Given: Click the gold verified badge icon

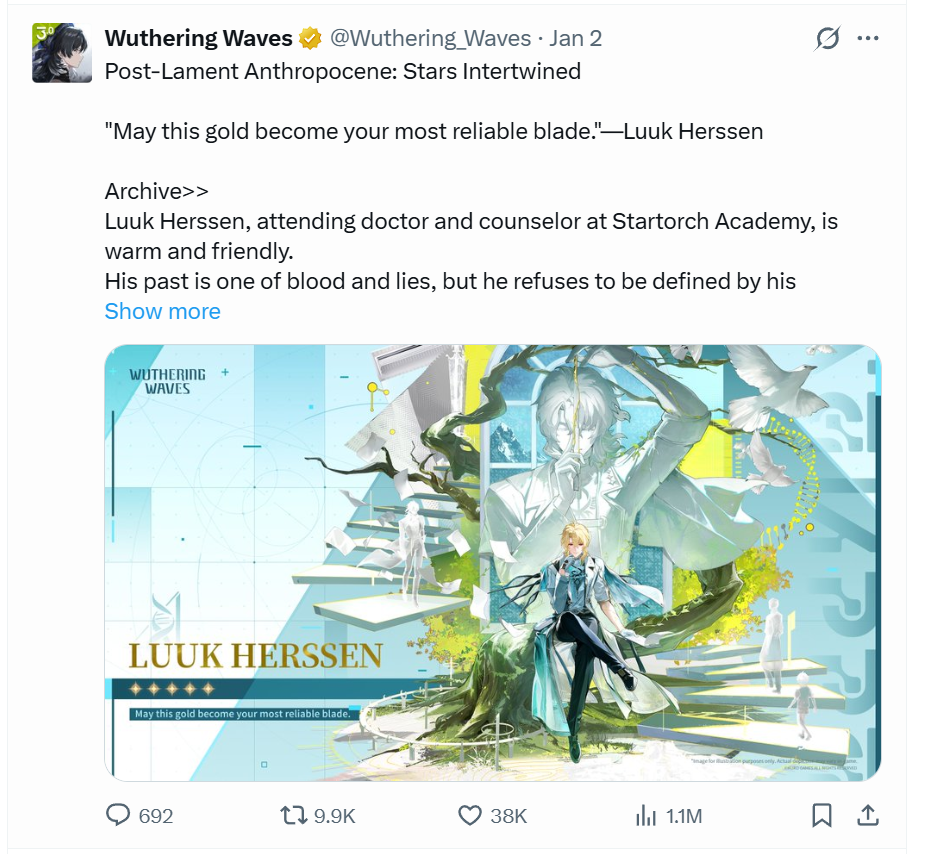Looking at the screenshot, I should tap(310, 38).
